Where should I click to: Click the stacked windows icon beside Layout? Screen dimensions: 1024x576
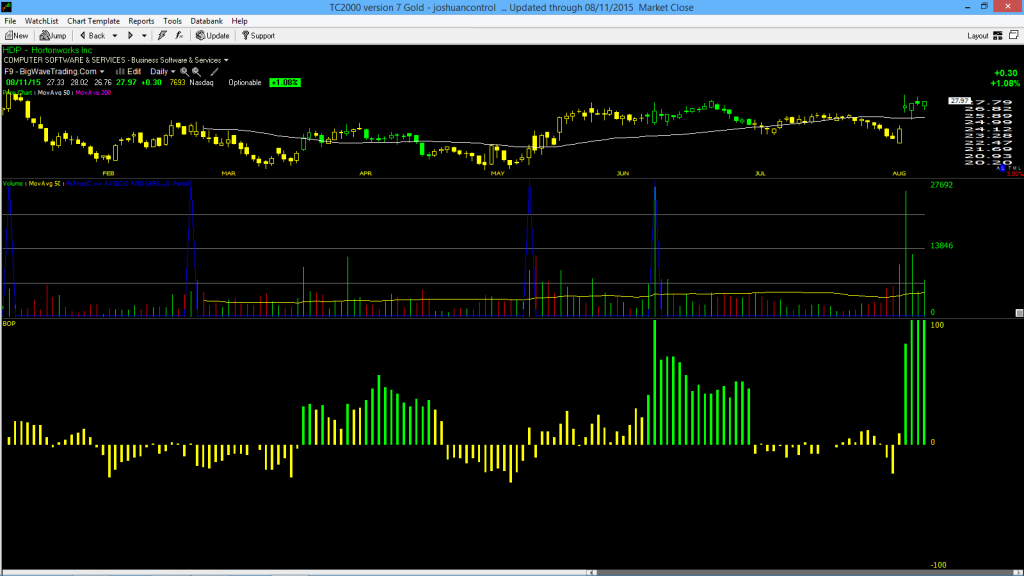(1014, 35)
